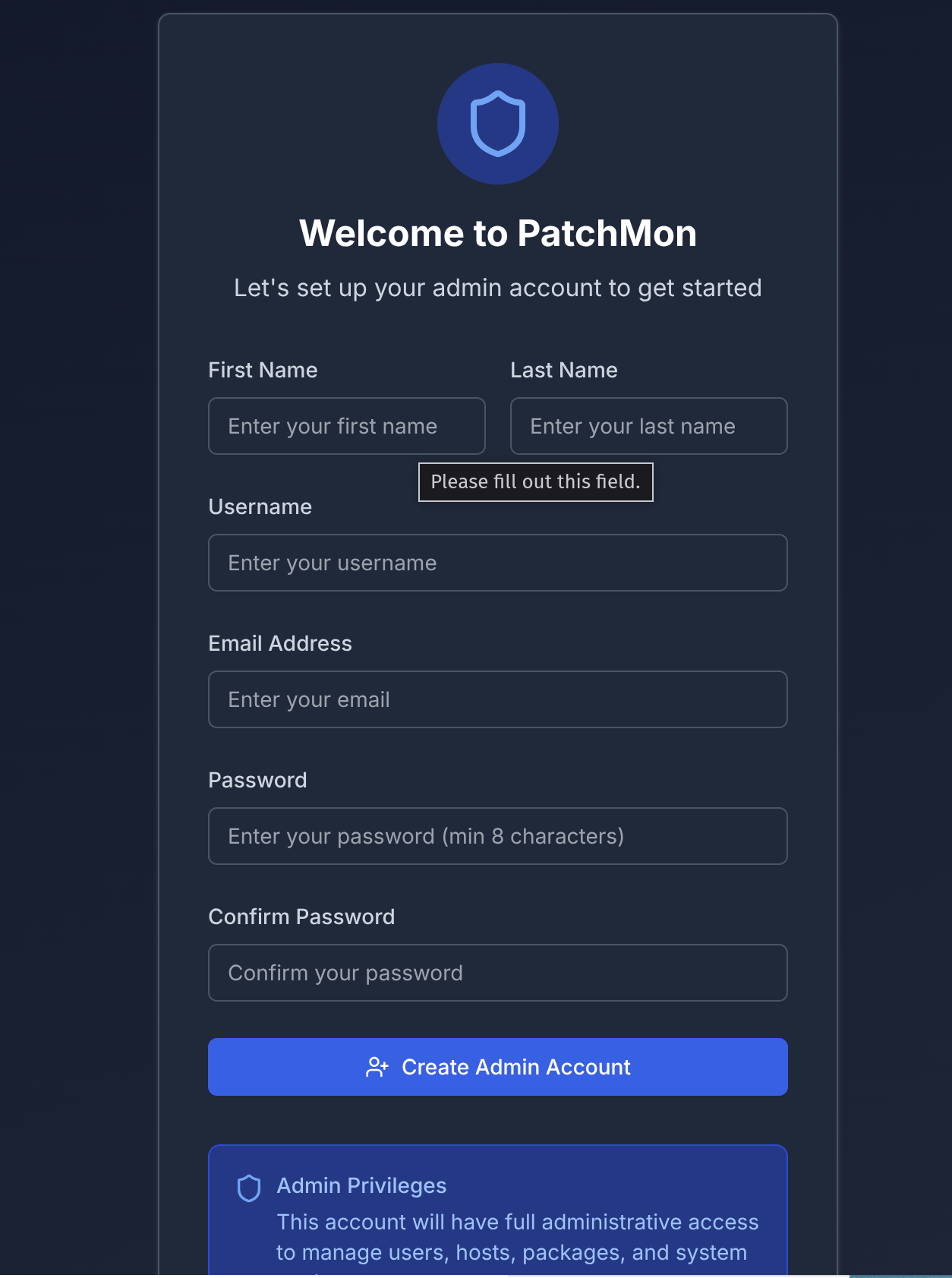Focus the Confirm Password field
This screenshot has height=1278, width=952.
tap(497, 973)
